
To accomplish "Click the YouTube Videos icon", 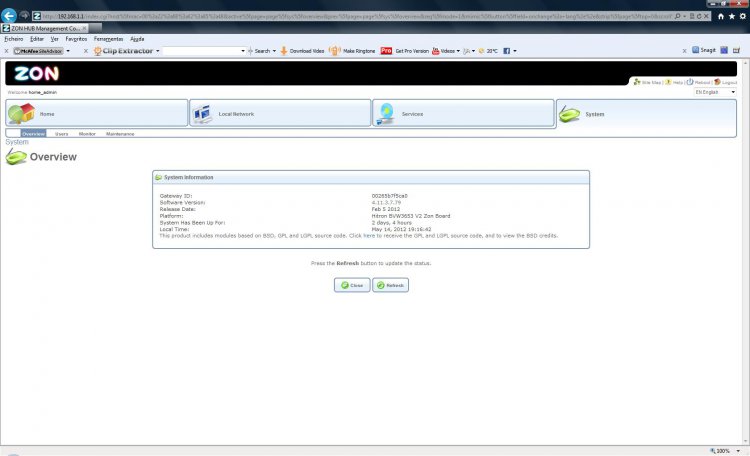I will (435, 51).
